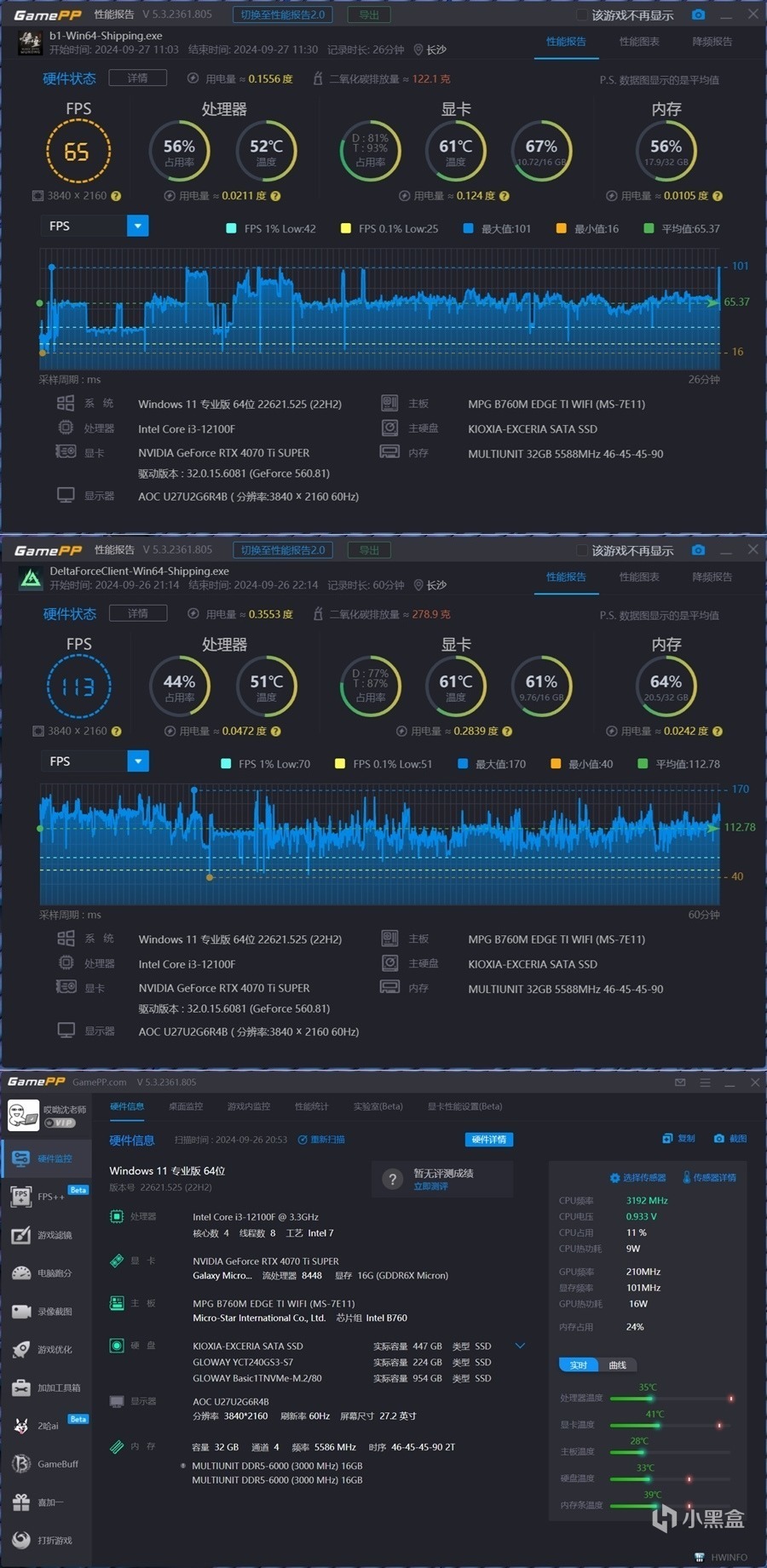This screenshot has height=1568, width=767.
Task: Click FPS 1% Low:42 legend swatch
Action: pyautogui.click(x=231, y=228)
